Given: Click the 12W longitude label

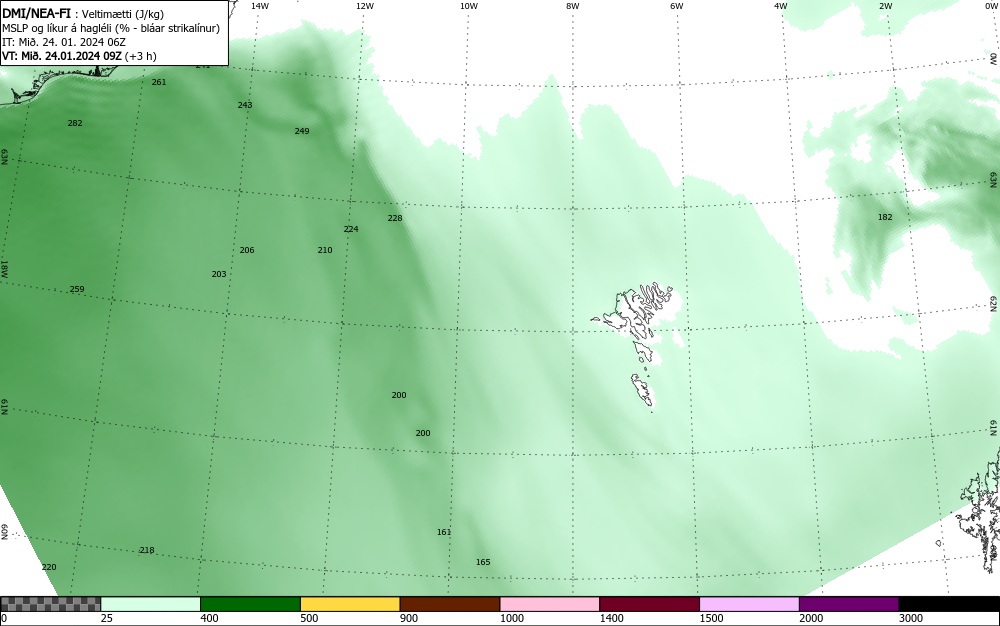Looking at the screenshot, I should pos(364,6).
